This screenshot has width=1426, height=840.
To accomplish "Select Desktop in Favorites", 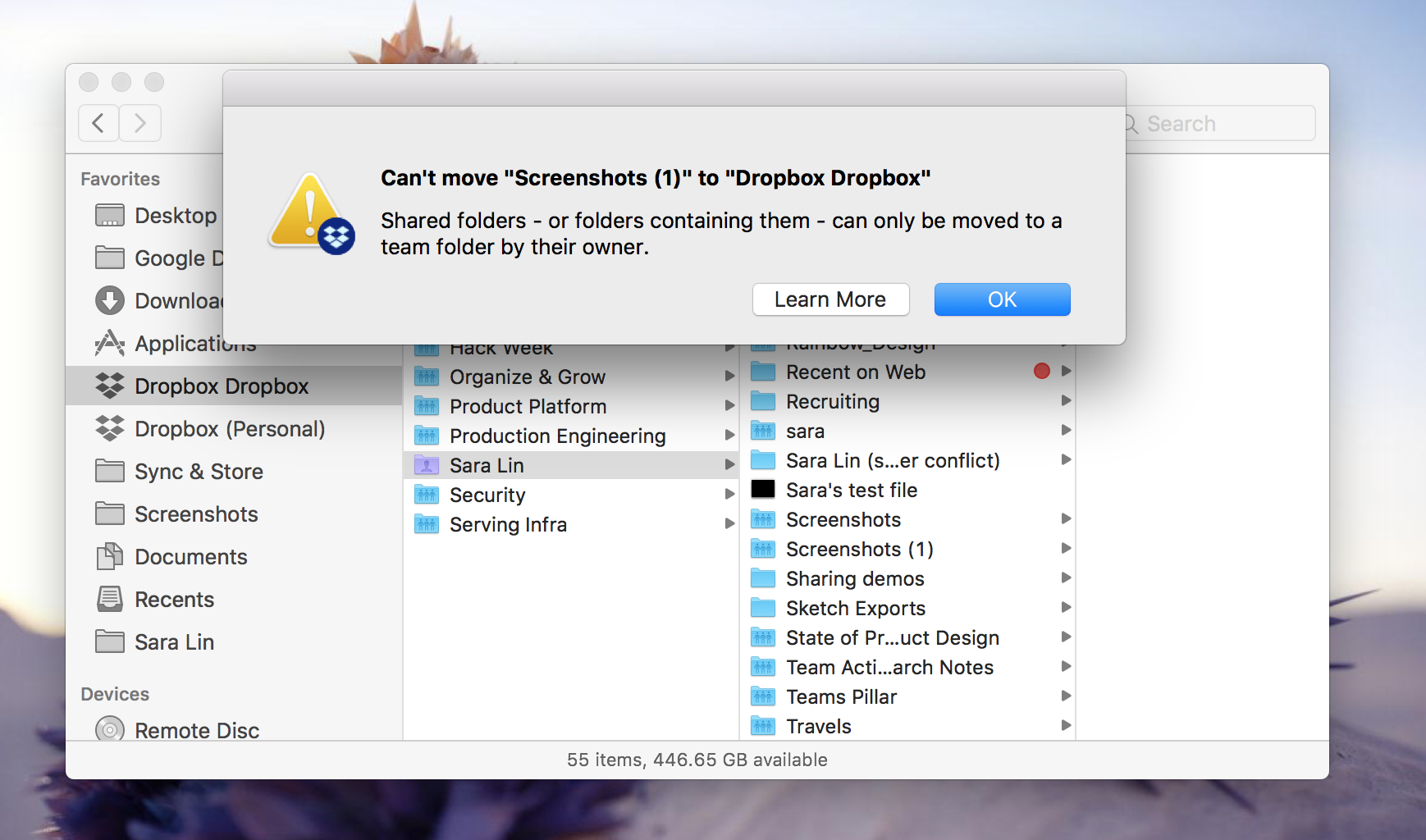I will pos(176,216).
